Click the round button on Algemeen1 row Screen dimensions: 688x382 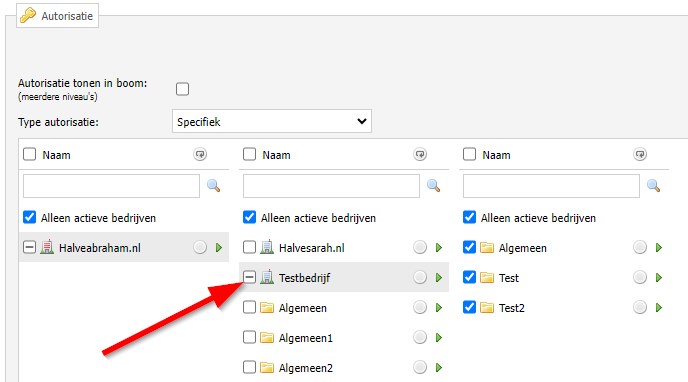pos(420,337)
